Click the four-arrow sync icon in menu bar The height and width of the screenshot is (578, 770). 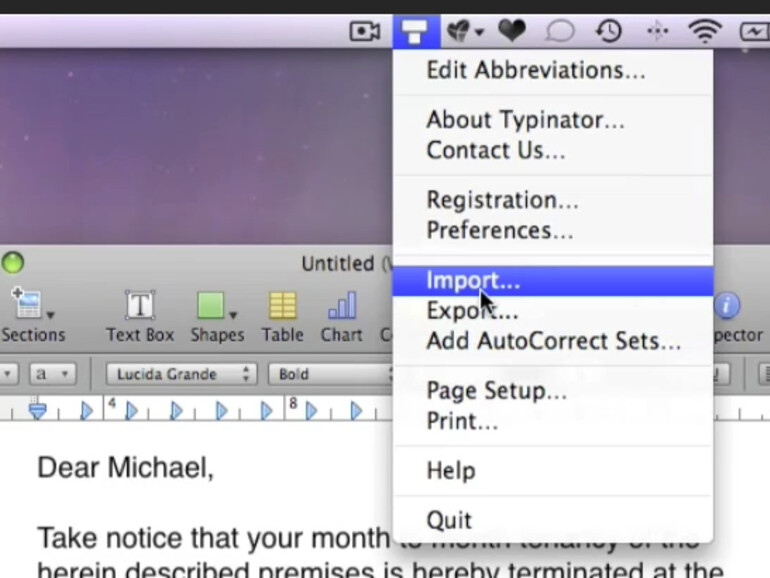[x=658, y=31]
